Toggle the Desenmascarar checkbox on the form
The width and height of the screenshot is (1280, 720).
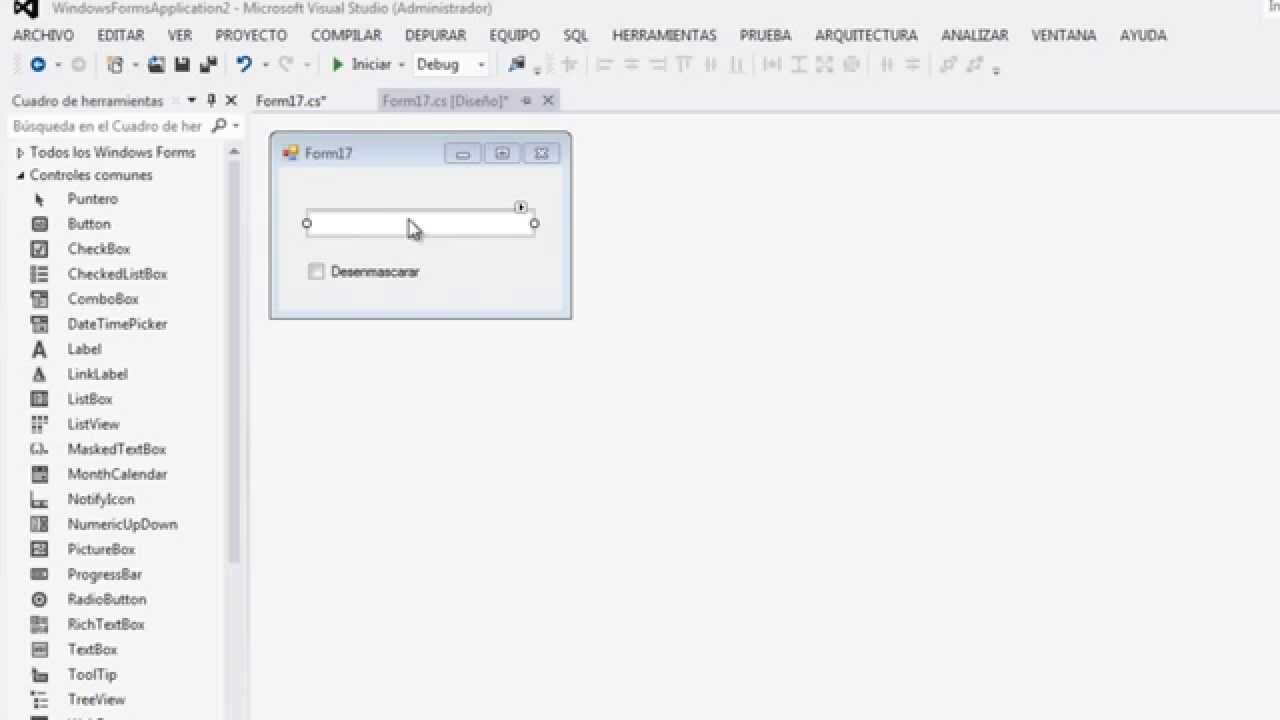pyautogui.click(x=316, y=271)
